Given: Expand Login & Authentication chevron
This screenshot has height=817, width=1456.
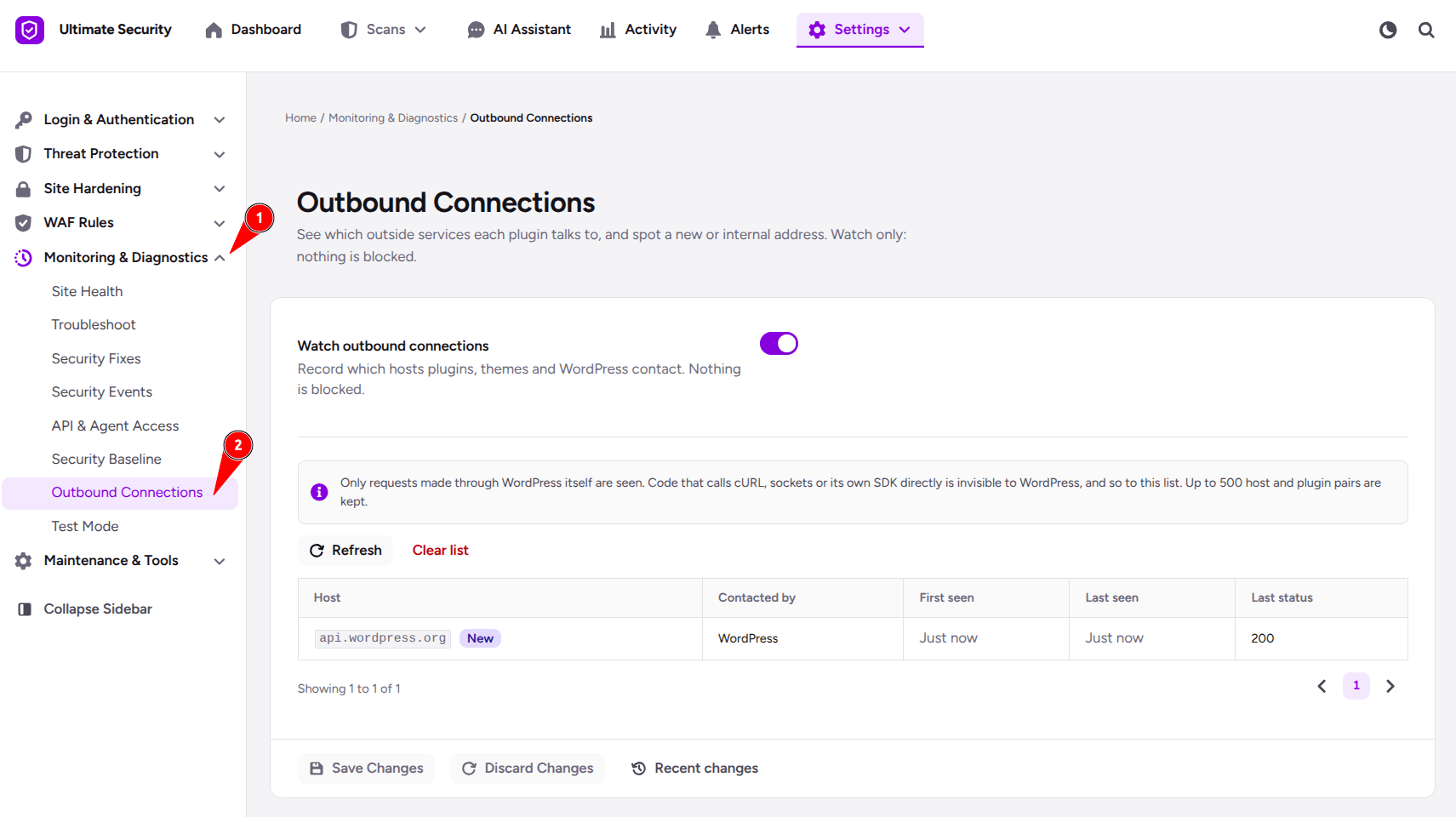Looking at the screenshot, I should pyautogui.click(x=220, y=120).
